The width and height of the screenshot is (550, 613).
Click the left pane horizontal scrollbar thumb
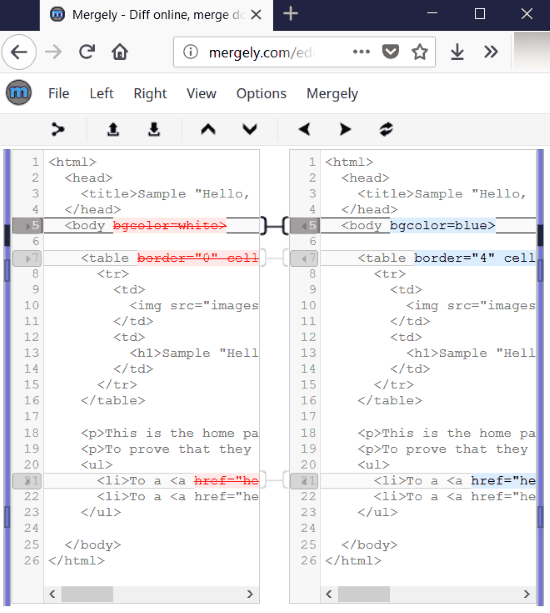[x=87, y=594]
